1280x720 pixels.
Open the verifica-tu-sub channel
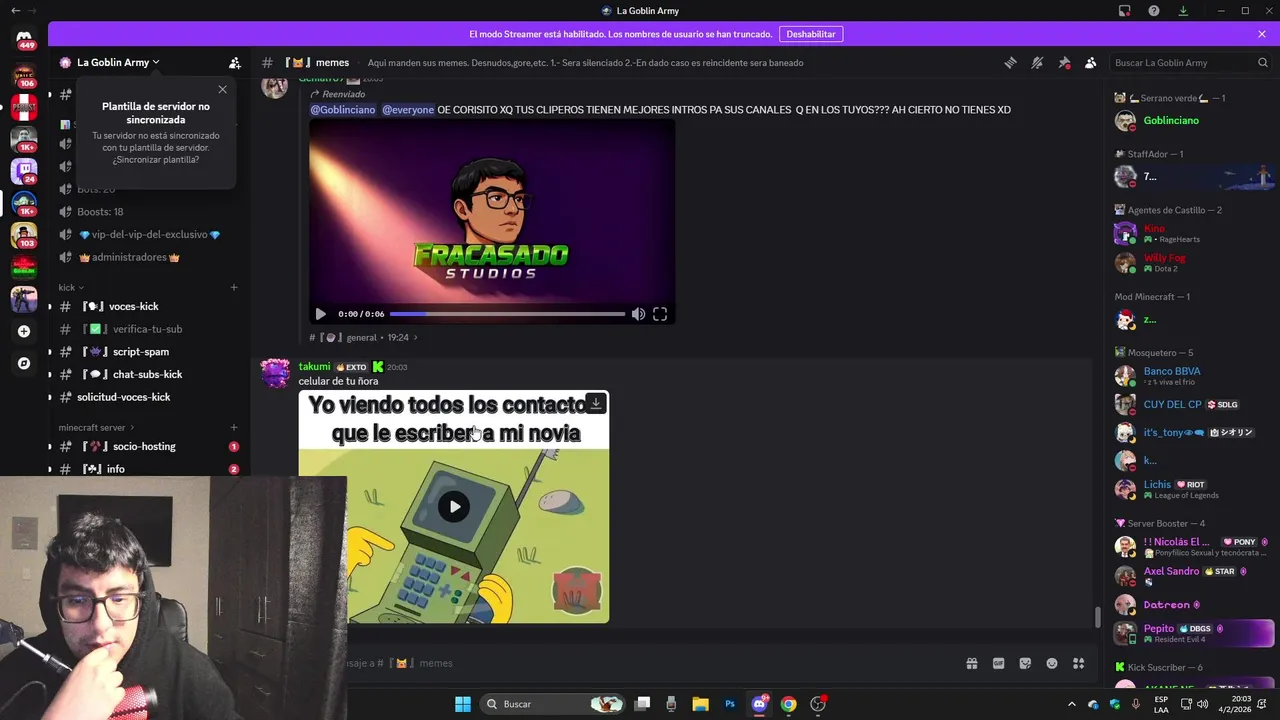click(x=149, y=329)
